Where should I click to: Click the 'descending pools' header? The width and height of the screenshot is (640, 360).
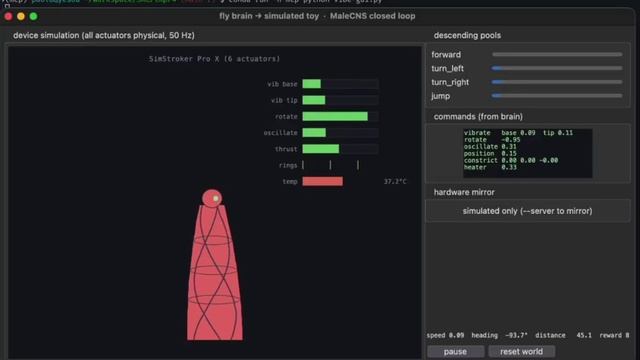pos(467,35)
